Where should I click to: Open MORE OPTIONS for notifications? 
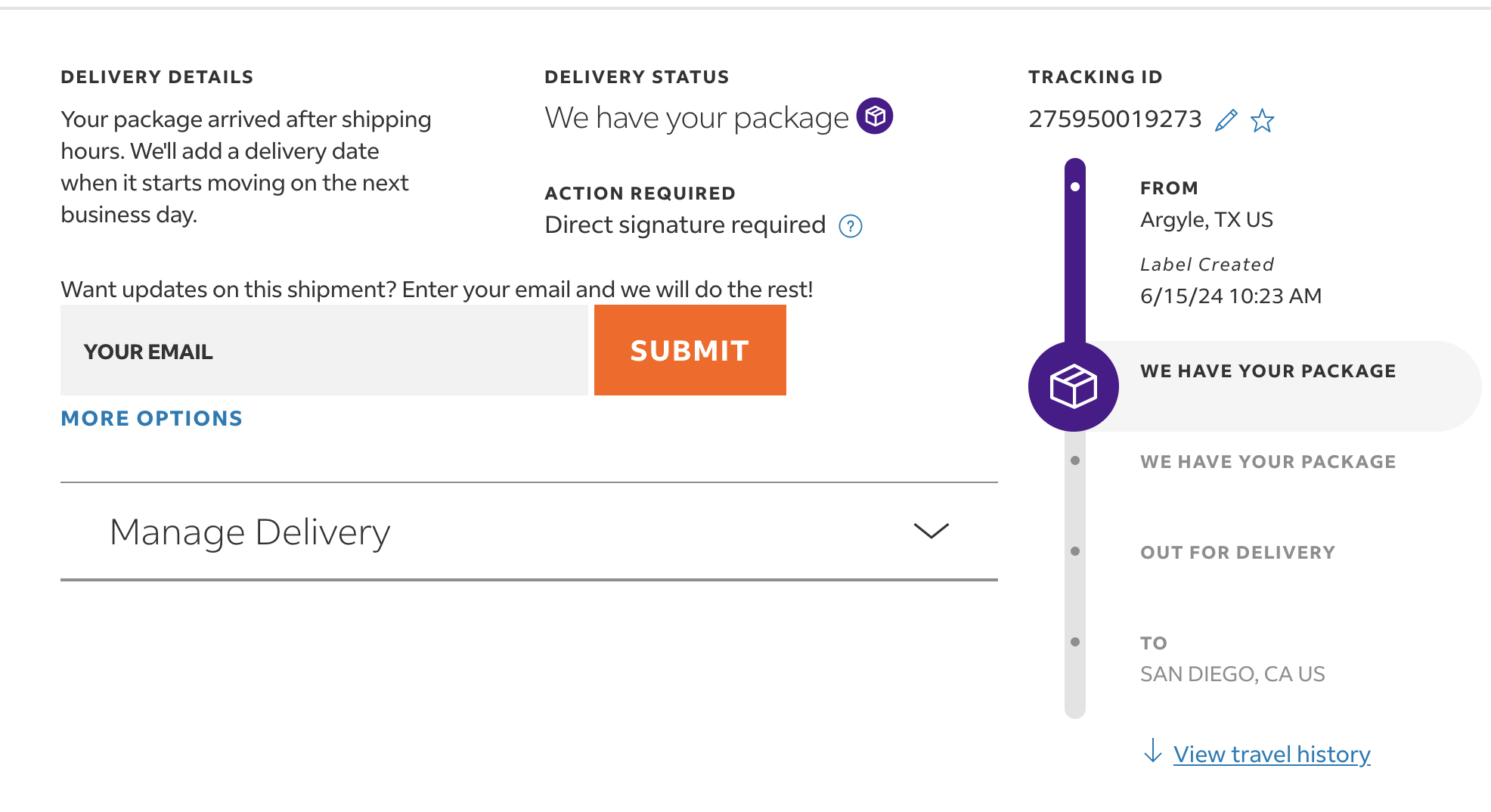tap(152, 418)
